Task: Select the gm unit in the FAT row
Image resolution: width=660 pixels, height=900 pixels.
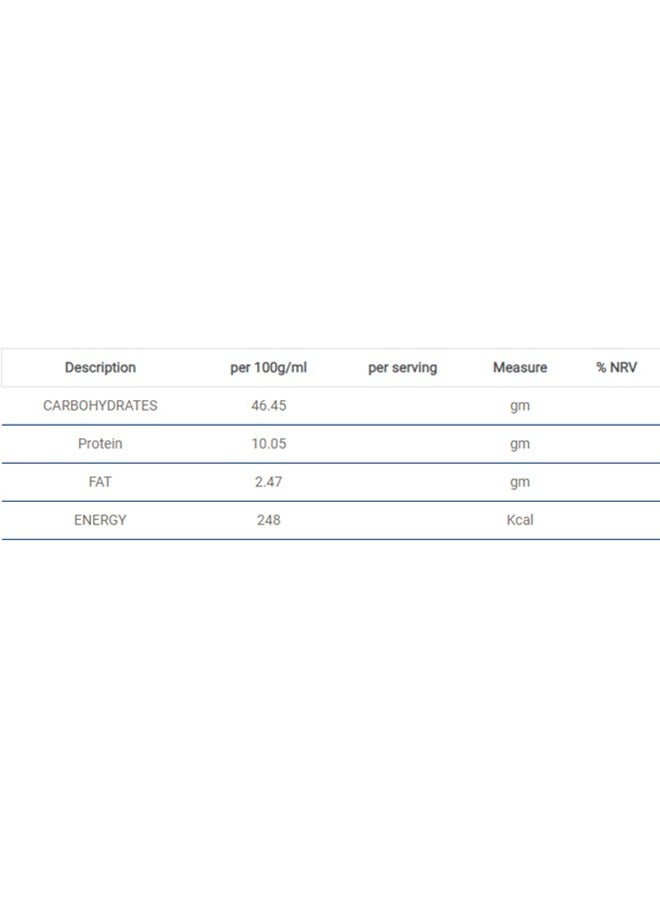Action: pyautogui.click(x=519, y=482)
